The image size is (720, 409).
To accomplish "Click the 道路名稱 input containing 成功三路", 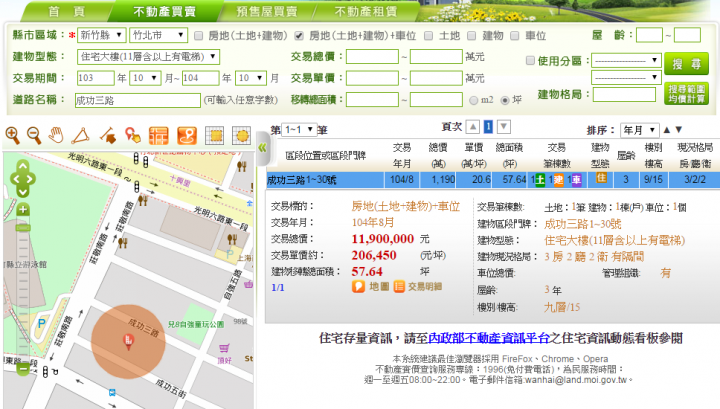I will click(x=137, y=100).
